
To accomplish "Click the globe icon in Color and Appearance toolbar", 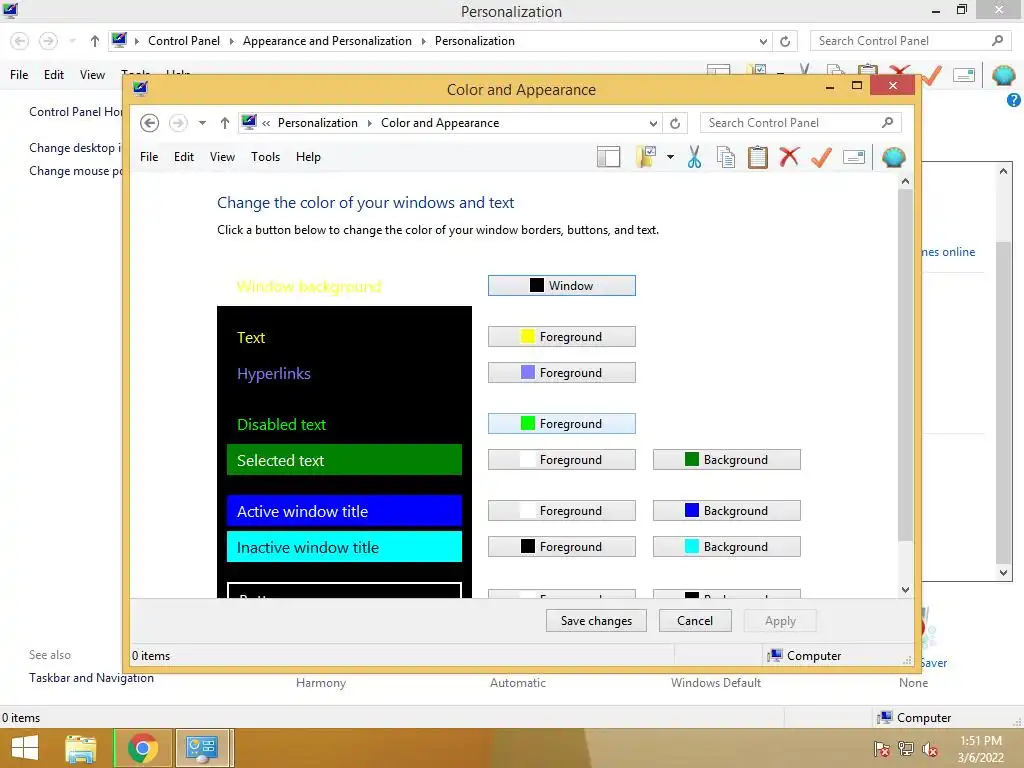I will (893, 157).
